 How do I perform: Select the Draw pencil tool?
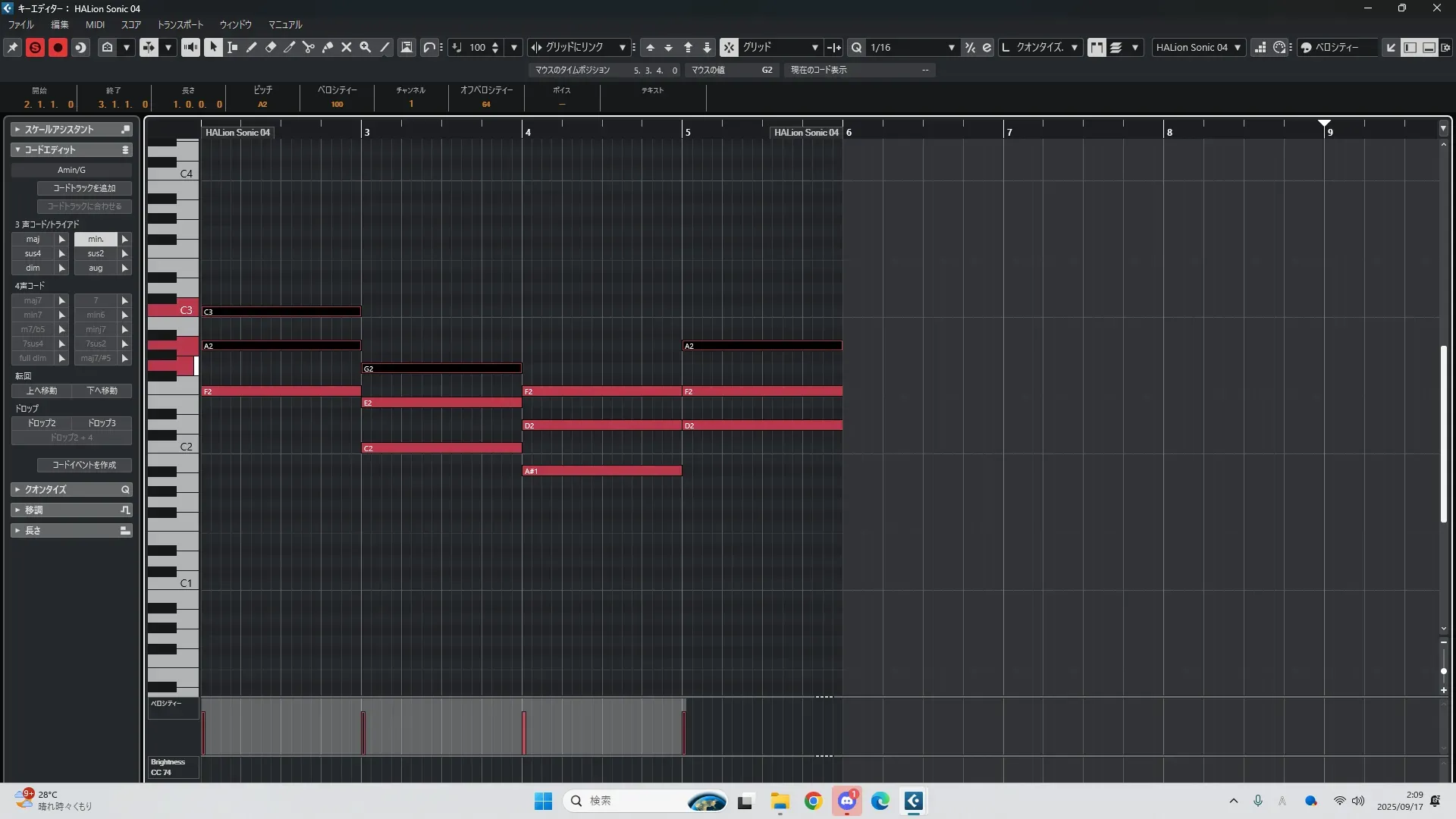pos(251,47)
